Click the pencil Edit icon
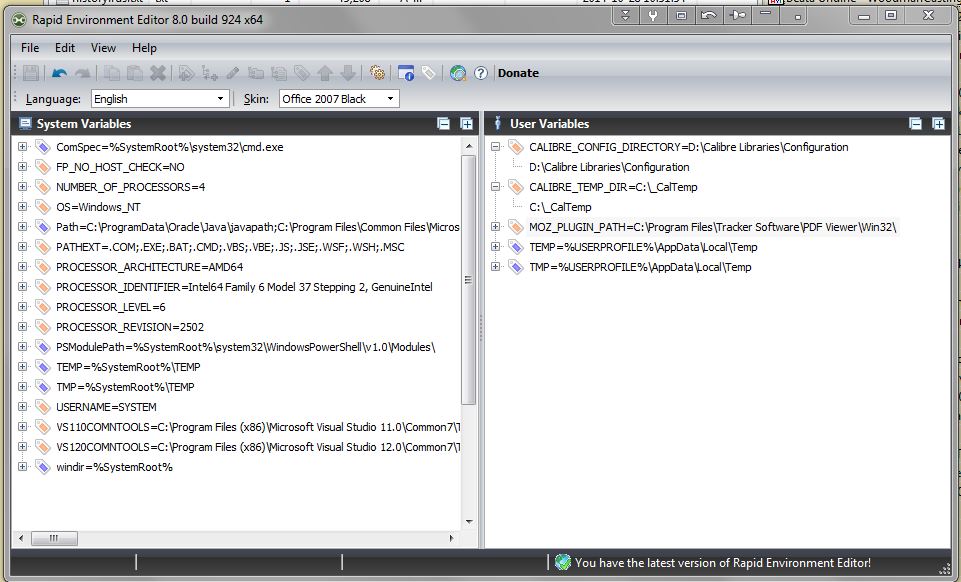The height and width of the screenshot is (582, 961). pyautogui.click(x=232, y=73)
